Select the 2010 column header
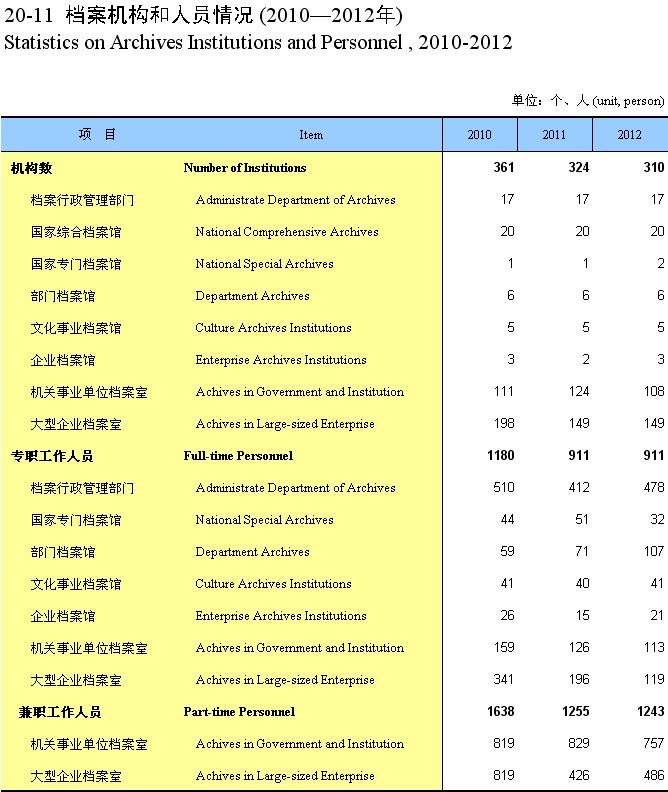668x792 pixels. [x=479, y=135]
